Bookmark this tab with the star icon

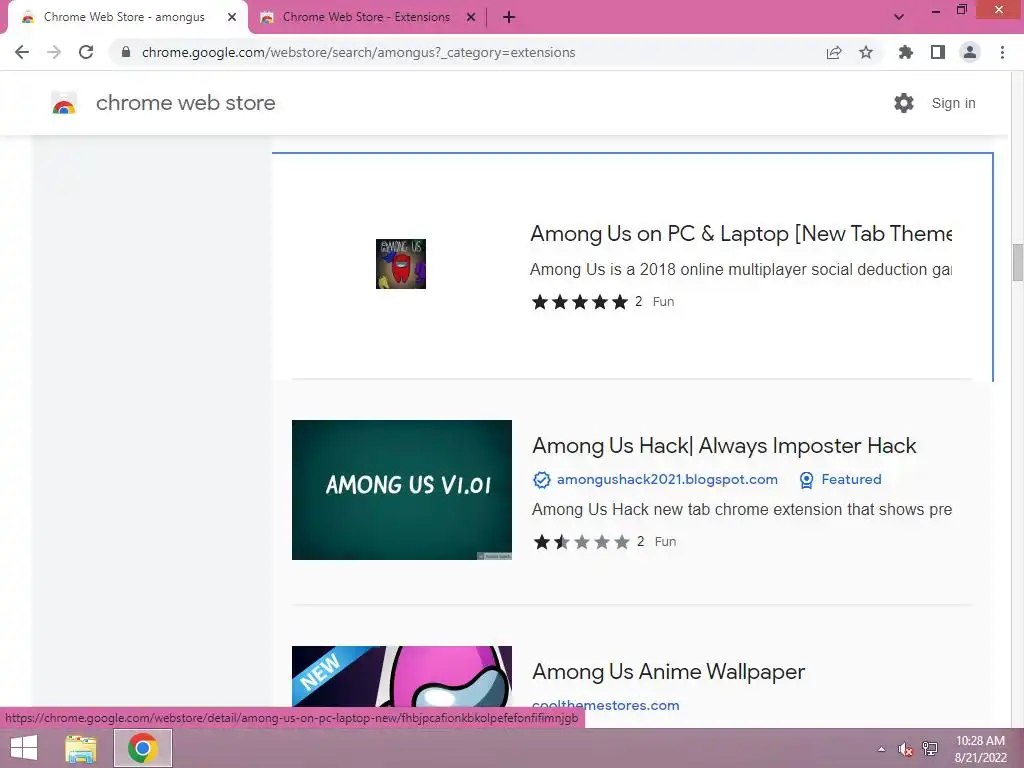tap(866, 52)
